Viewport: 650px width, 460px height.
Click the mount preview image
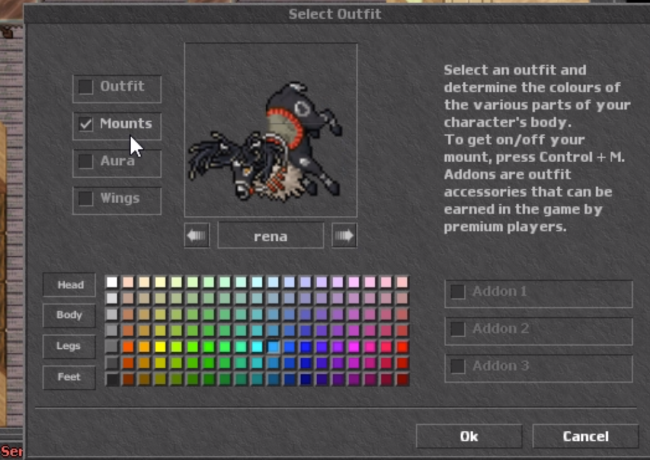tap(271, 130)
